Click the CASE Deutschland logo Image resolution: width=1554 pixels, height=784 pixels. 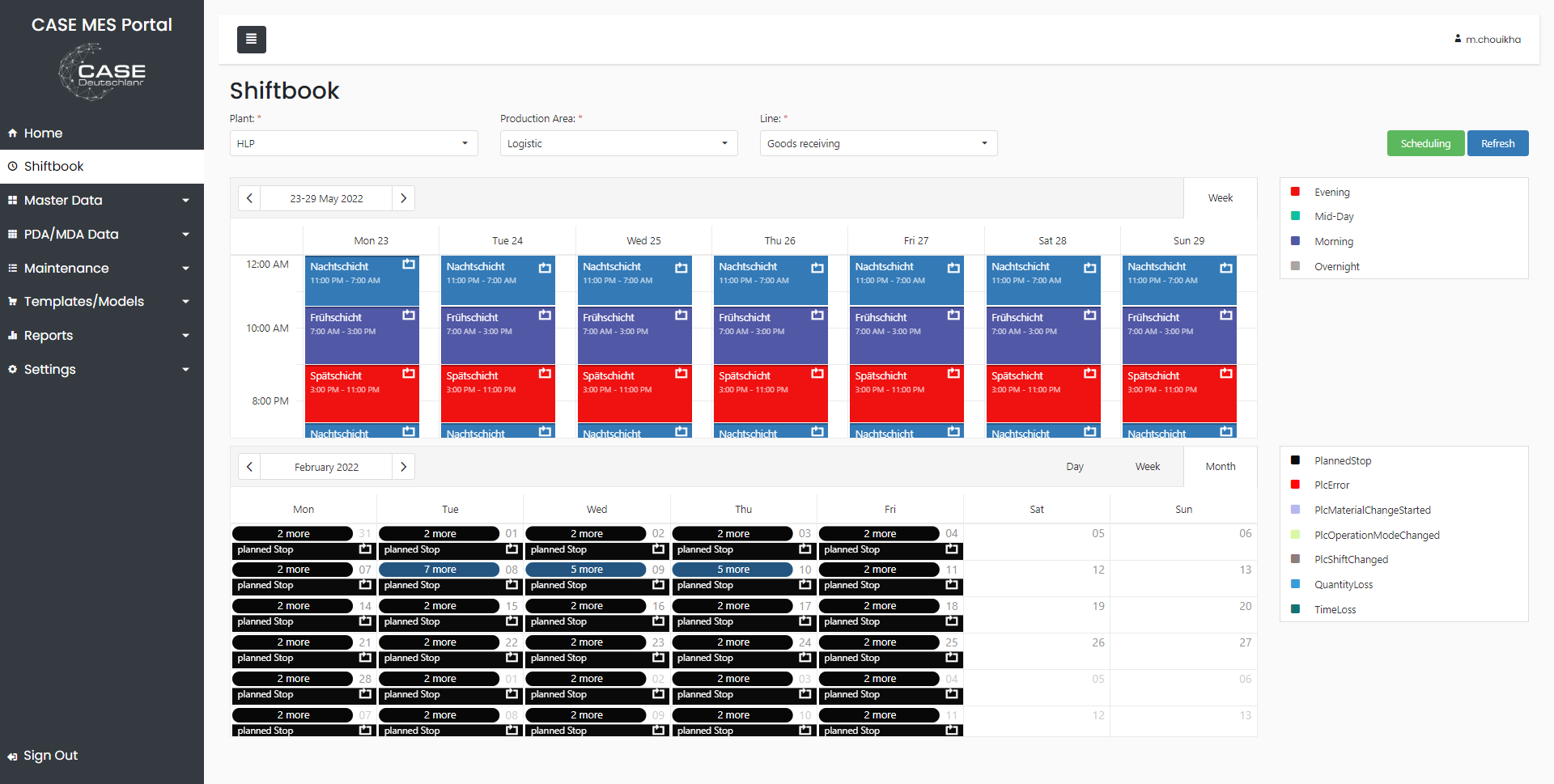click(x=102, y=72)
